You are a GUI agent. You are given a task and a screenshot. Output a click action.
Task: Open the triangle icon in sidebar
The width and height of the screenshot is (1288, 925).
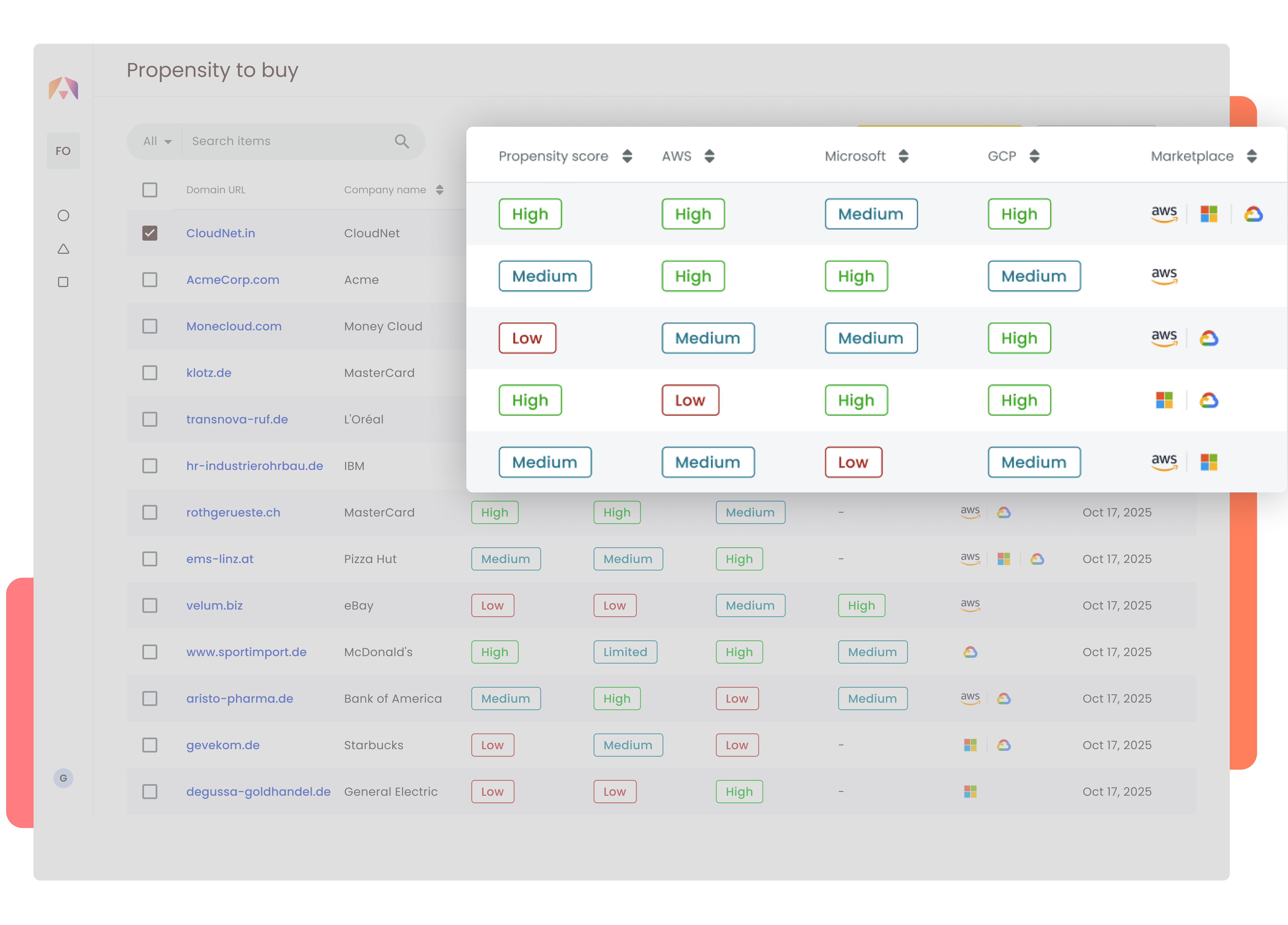tap(63, 249)
